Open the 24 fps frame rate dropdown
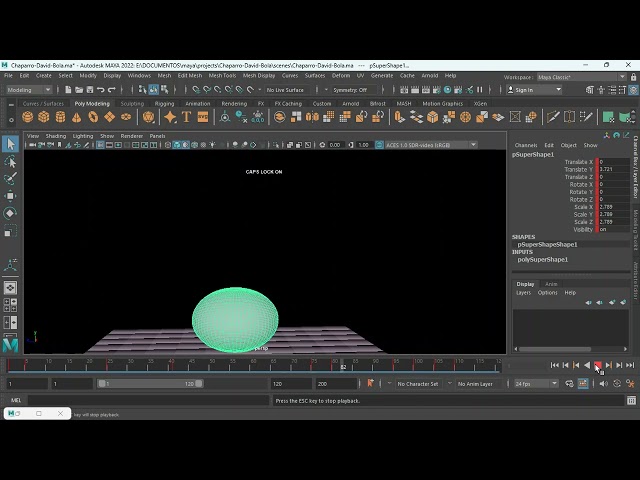640x480 pixels. (536, 384)
